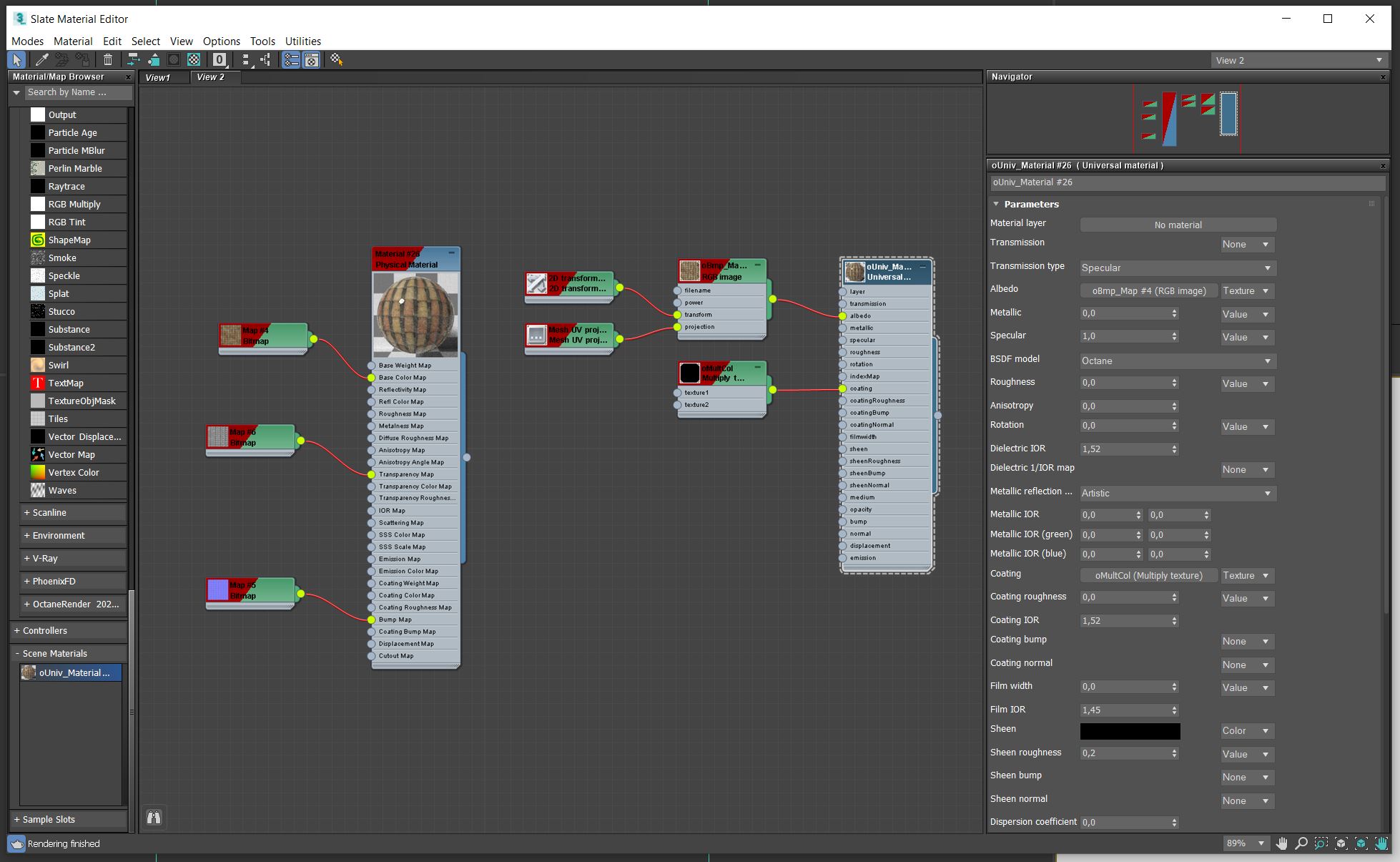The image size is (1400, 862).
Task: Open the Utilities menu
Action: pos(302,41)
